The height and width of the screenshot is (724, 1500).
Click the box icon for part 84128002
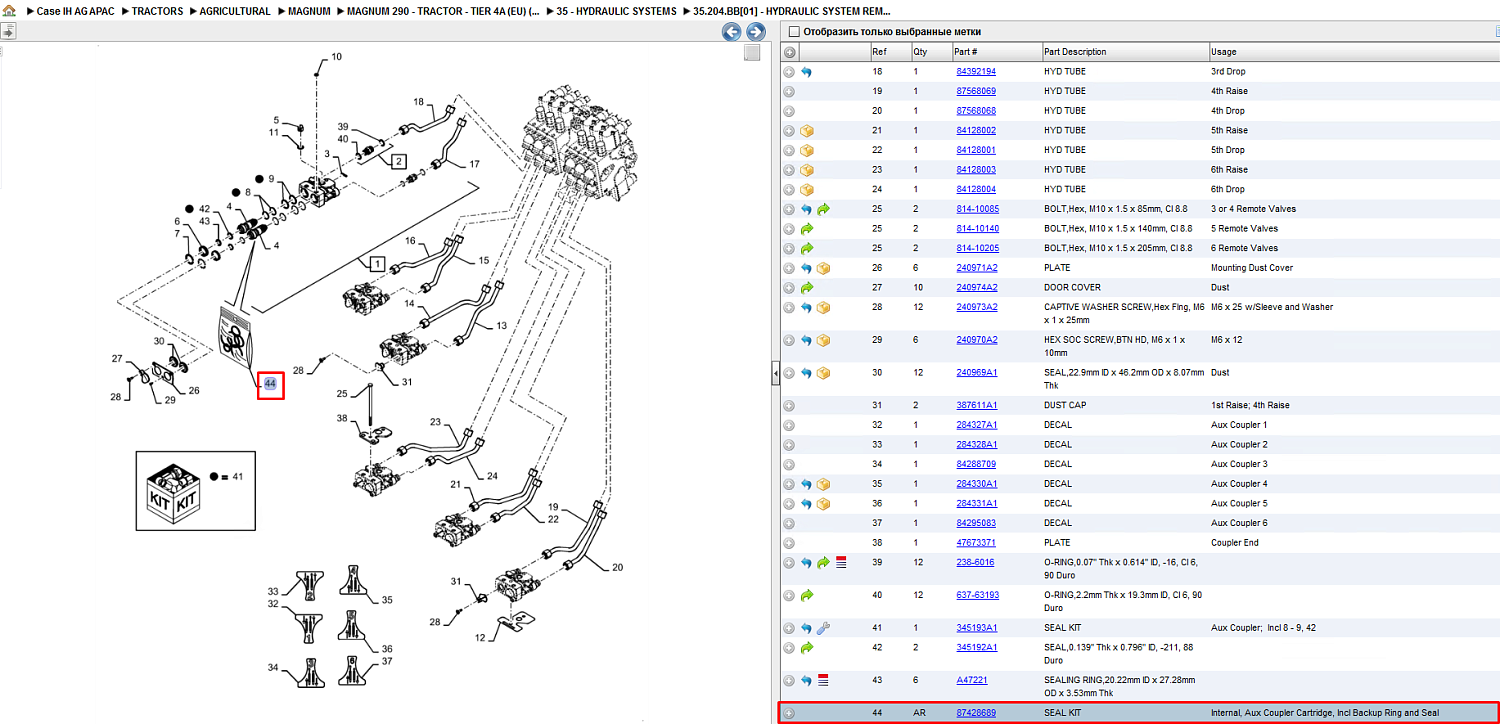[806, 130]
